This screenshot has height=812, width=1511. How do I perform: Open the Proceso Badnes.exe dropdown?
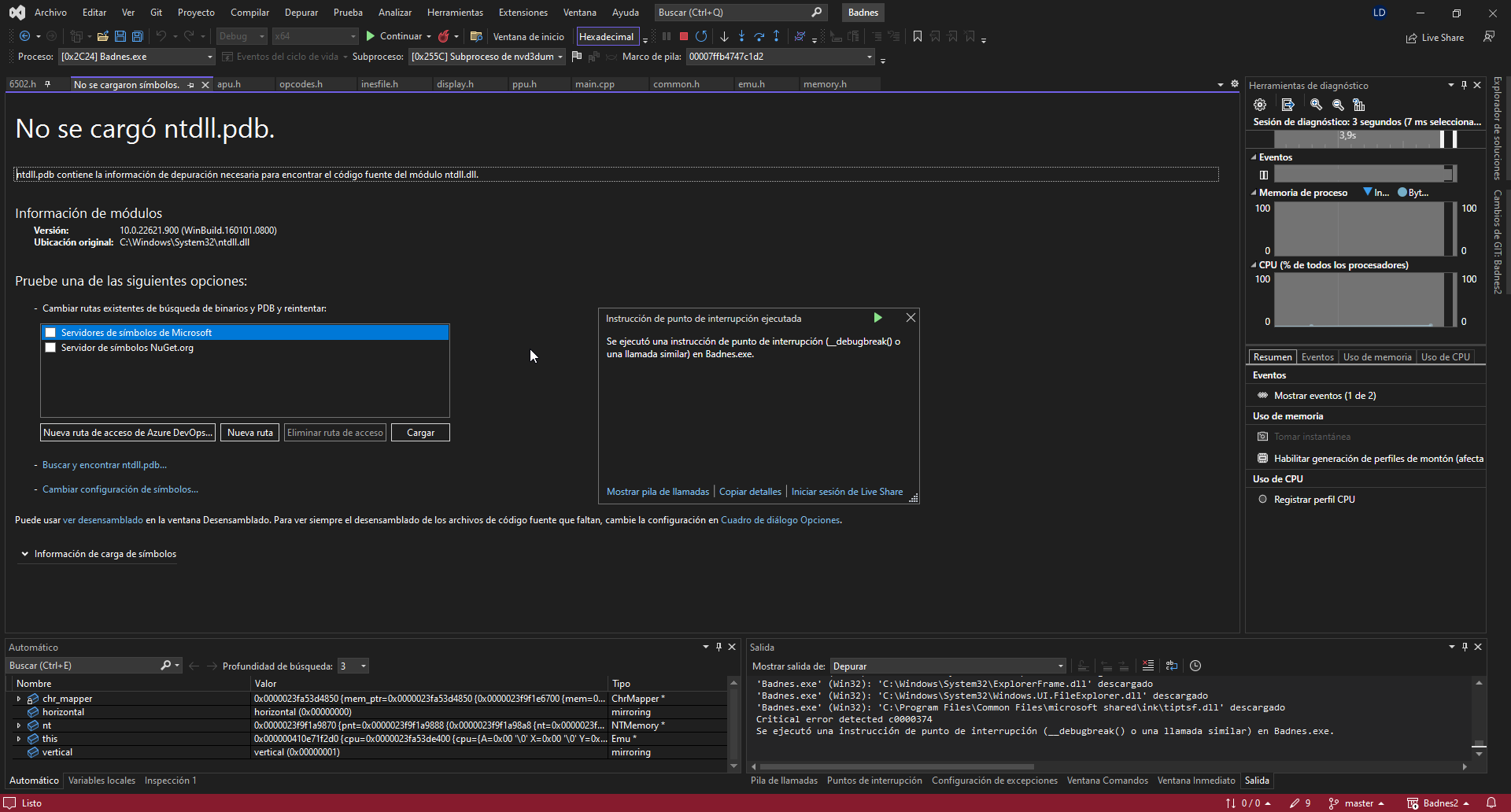[208, 56]
